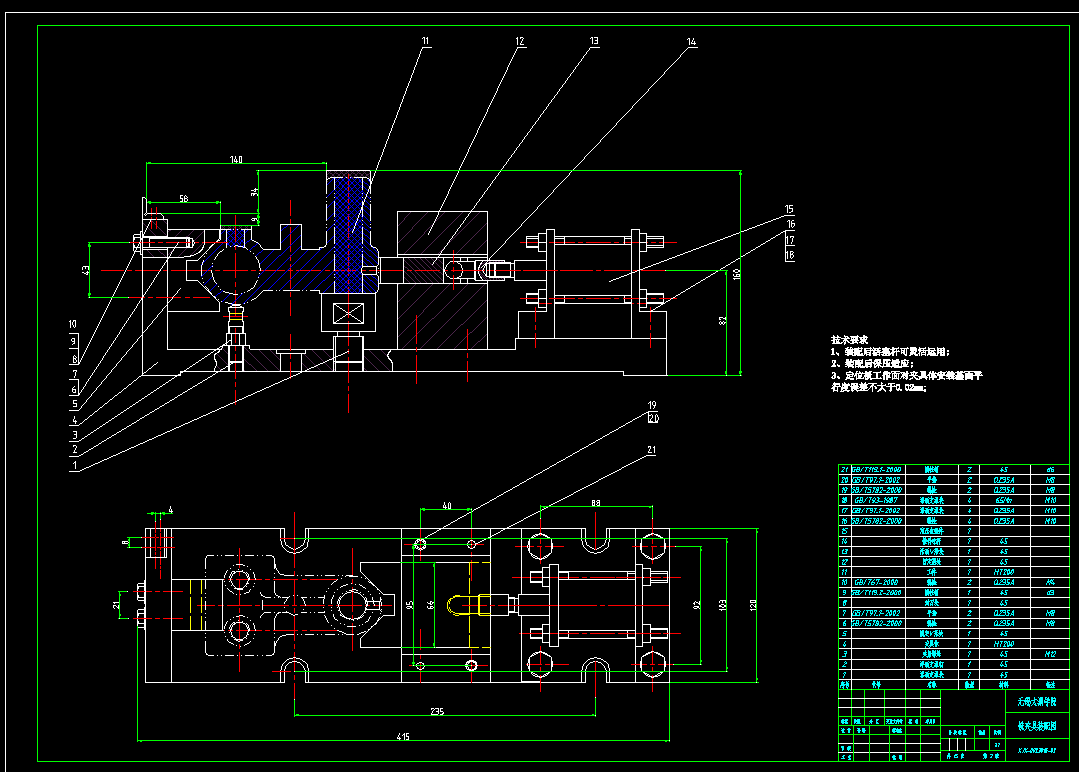Viewport: 1079px width, 772px height.
Task: Select the 58 dimension text
Action: point(184,198)
